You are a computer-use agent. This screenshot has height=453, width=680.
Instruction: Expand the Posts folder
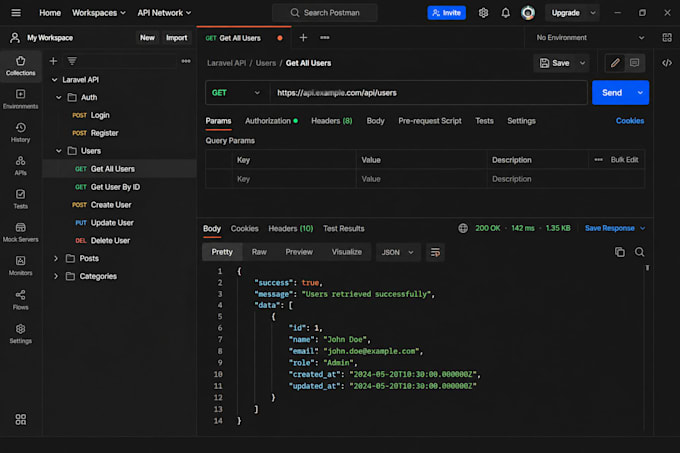point(56,258)
